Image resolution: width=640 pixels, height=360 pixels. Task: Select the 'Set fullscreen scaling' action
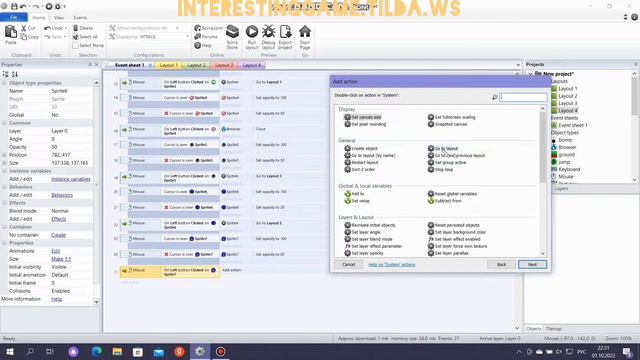[451, 117]
